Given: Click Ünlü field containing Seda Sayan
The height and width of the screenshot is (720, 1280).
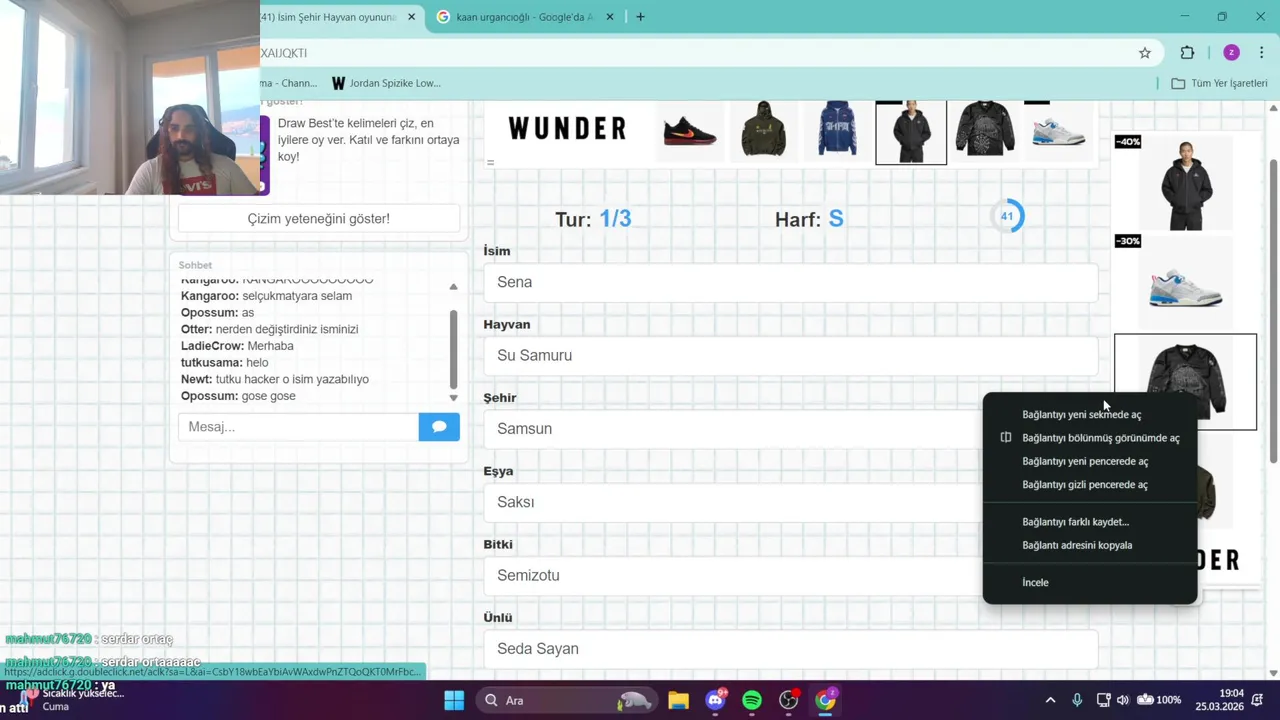Looking at the screenshot, I should (790, 649).
